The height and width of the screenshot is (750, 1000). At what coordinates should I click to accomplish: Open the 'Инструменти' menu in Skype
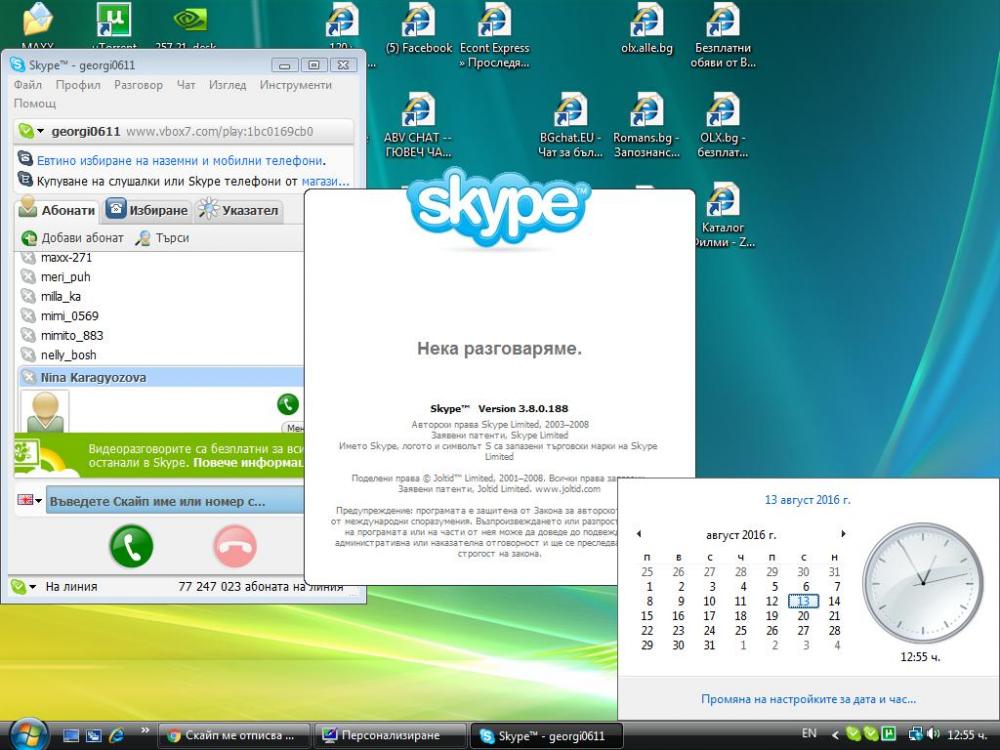point(295,85)
